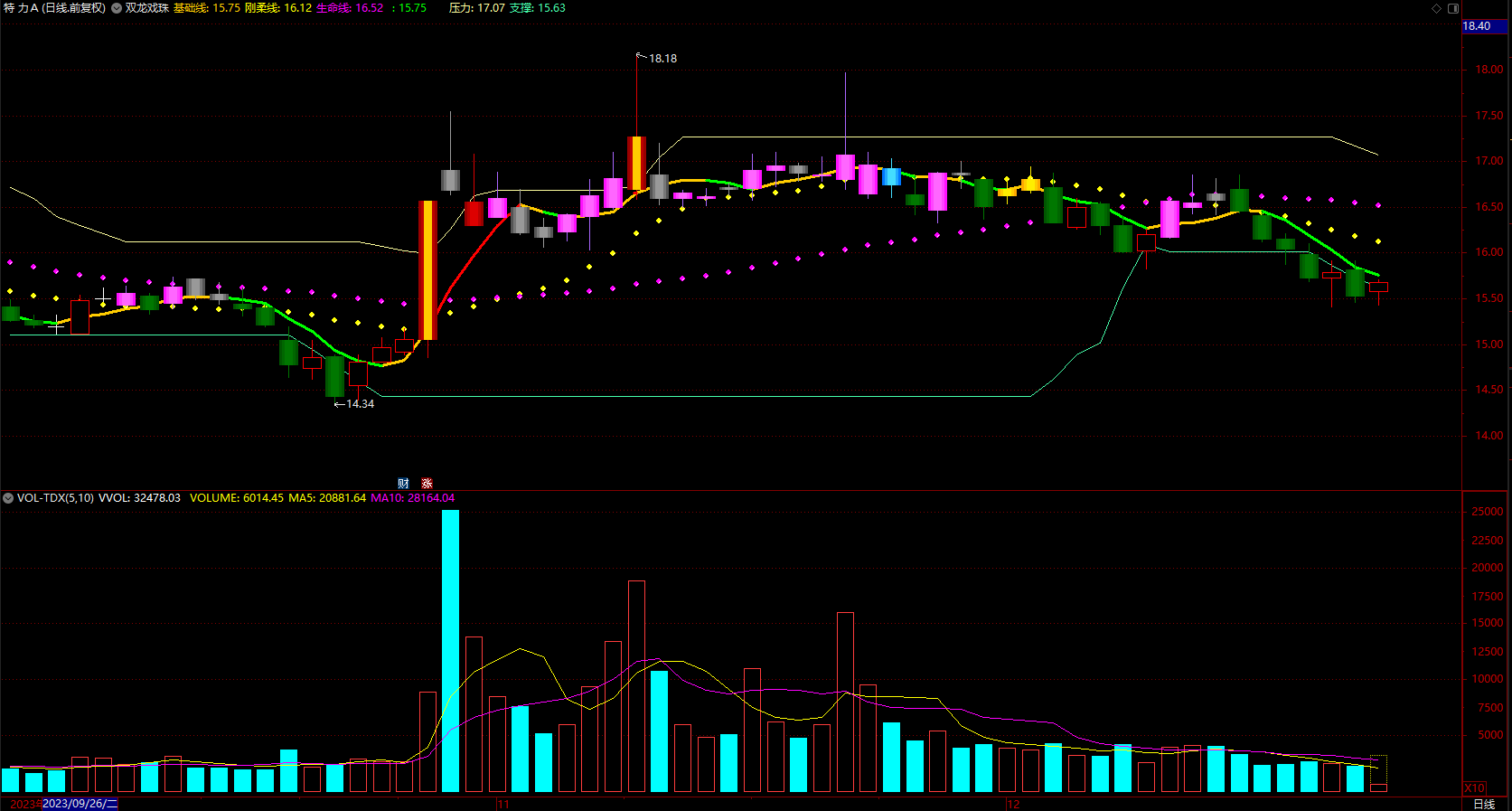The width and height of the screenshot is (1512, 811).
Task: Click the 支撑: 15.63 value
Action: tap(538, 8)
